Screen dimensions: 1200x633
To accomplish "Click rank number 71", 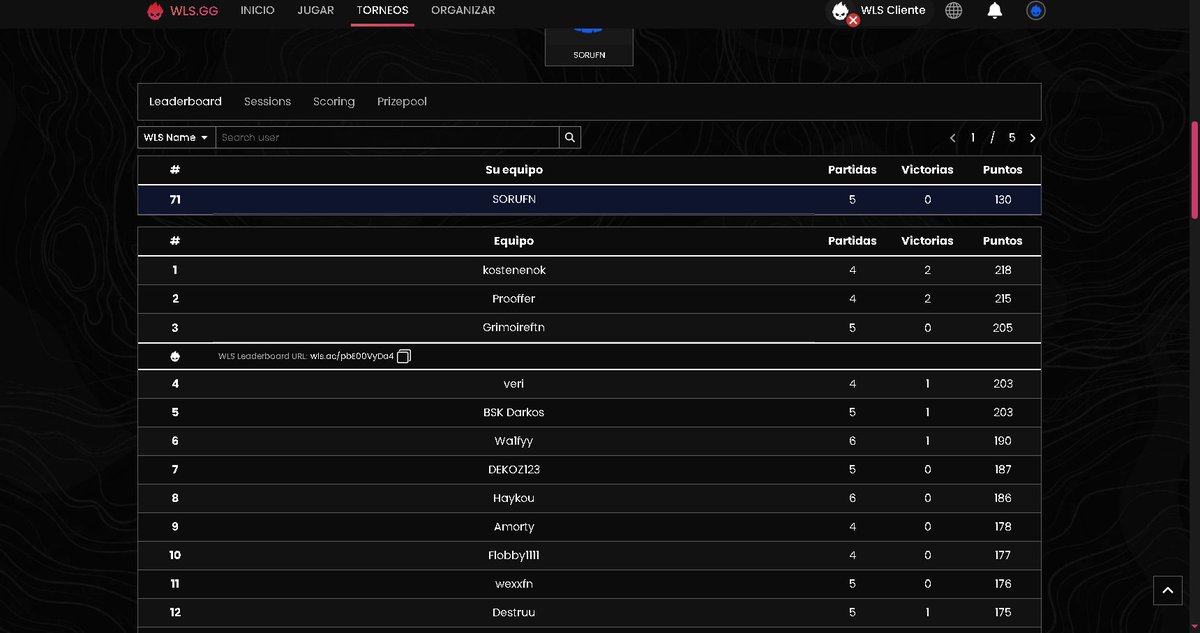I will 175,199.
